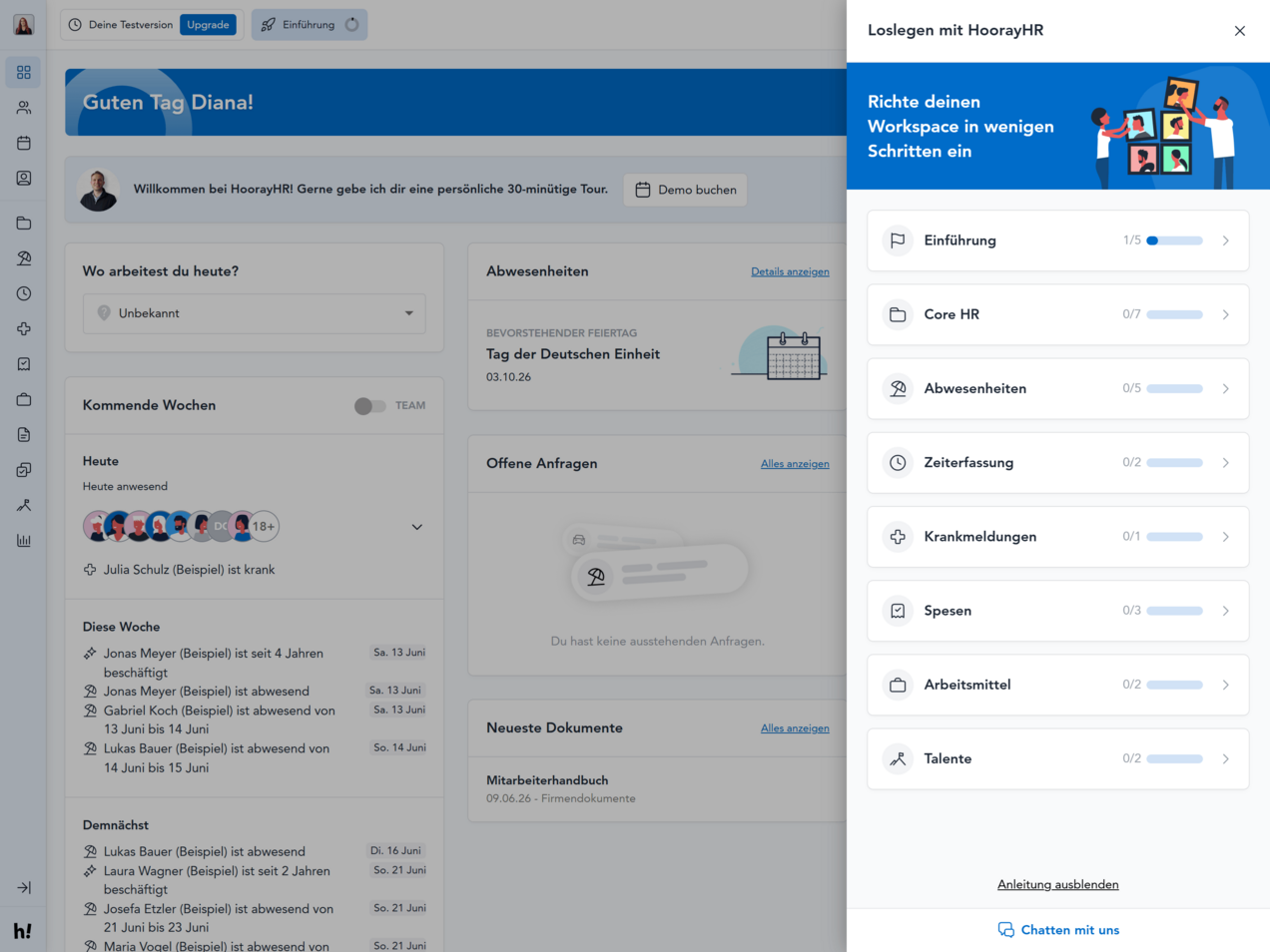The image size is (1270, 952).
Task: Open the stacked copies icon in sidebar
Action: click(x=24, y=470)
